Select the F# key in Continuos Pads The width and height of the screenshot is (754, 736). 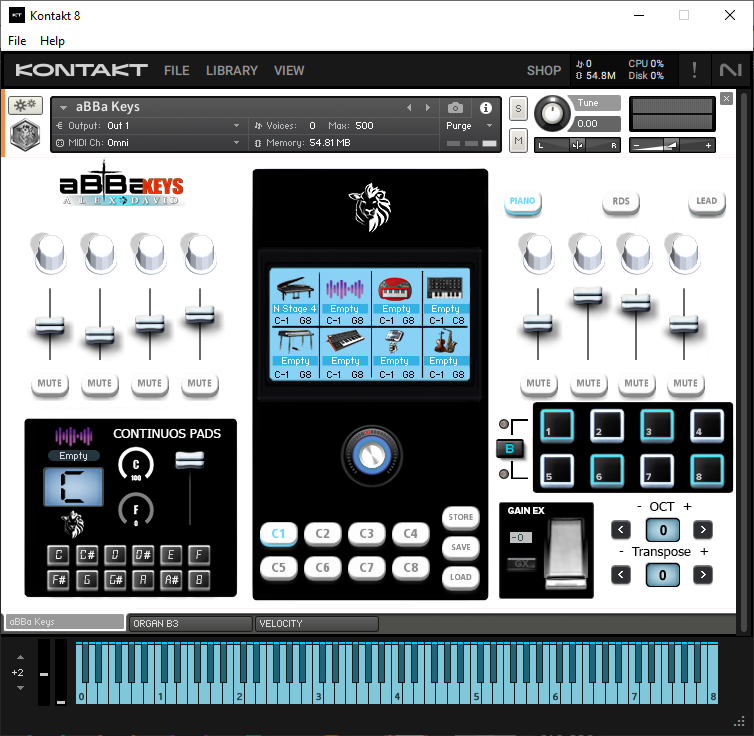coord(59,580)
